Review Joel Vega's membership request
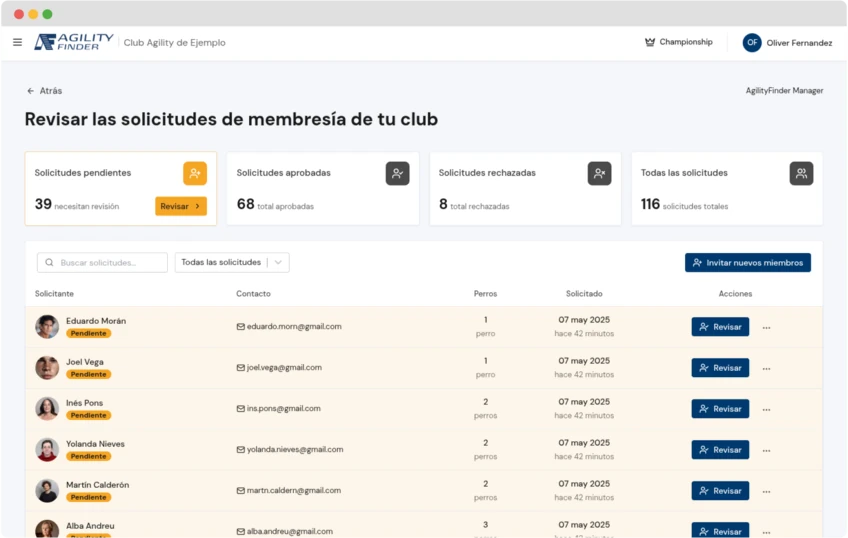The height and width of the screenshot is (538, 848). click(720, 368)
